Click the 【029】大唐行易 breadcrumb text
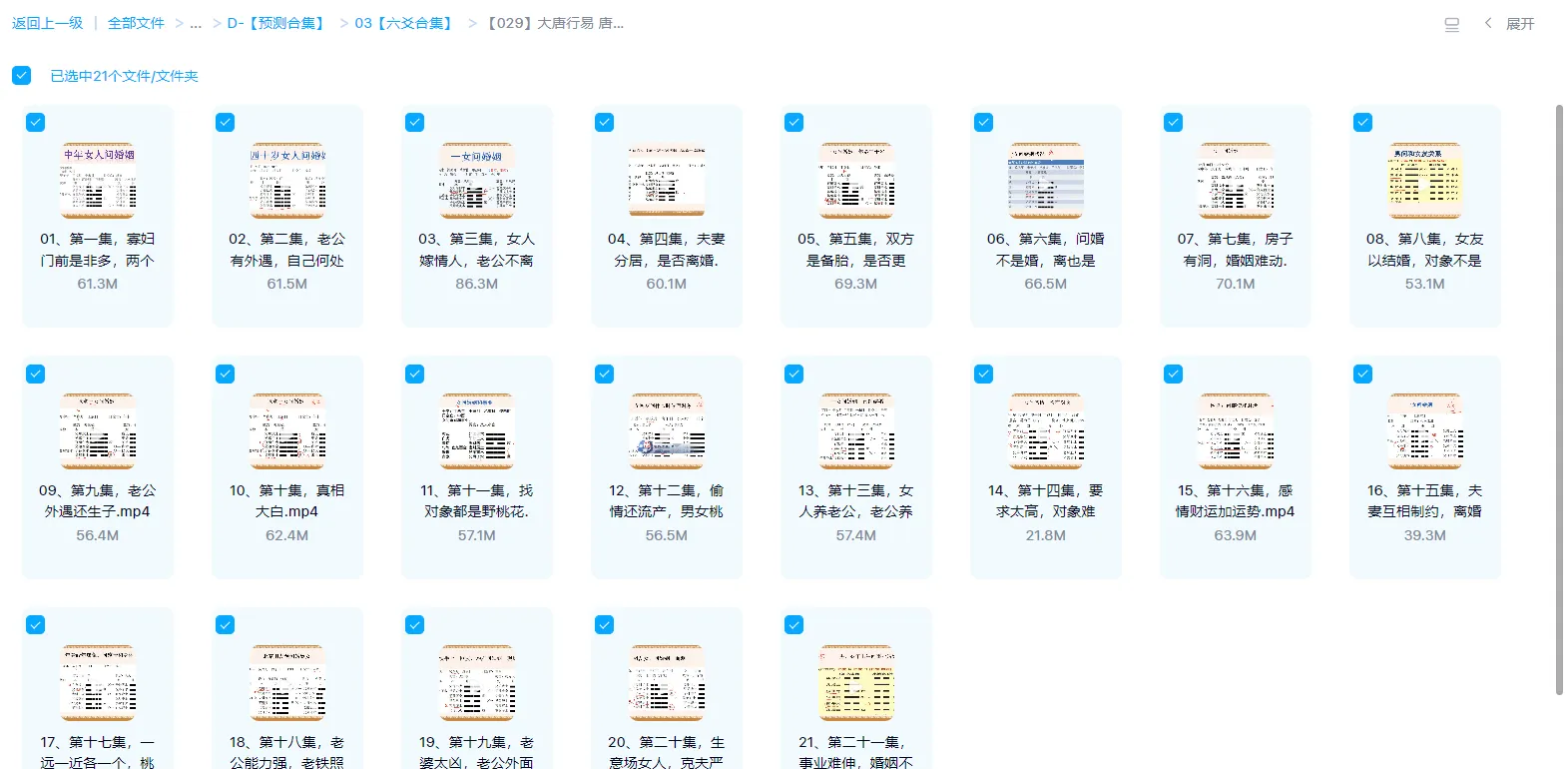Image resolution: width=1568 pixels, height=769 pixels. pos(553,23)
